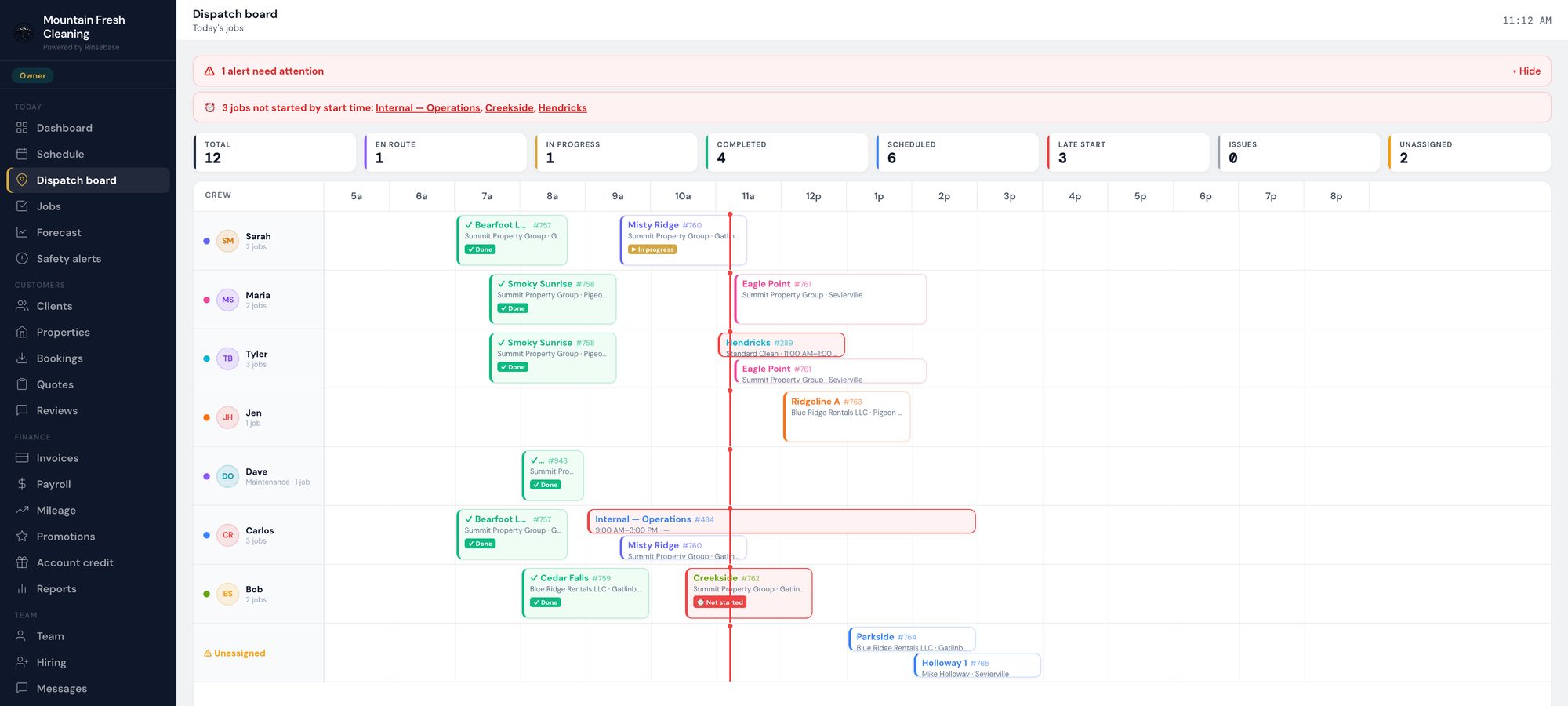Click Maria's MS crew avatar
1568x706 pixels.
click(227, 300)
